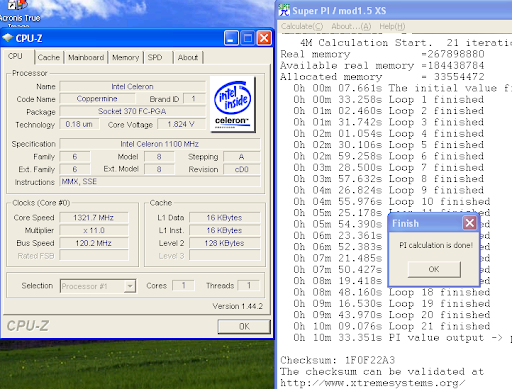Expand the Processor #1 selection dropdown
512x389 pixels.
coord(130,286)
